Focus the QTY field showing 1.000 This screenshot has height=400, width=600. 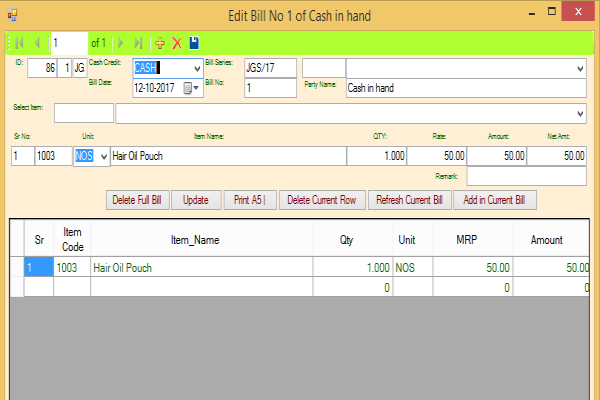377,156
